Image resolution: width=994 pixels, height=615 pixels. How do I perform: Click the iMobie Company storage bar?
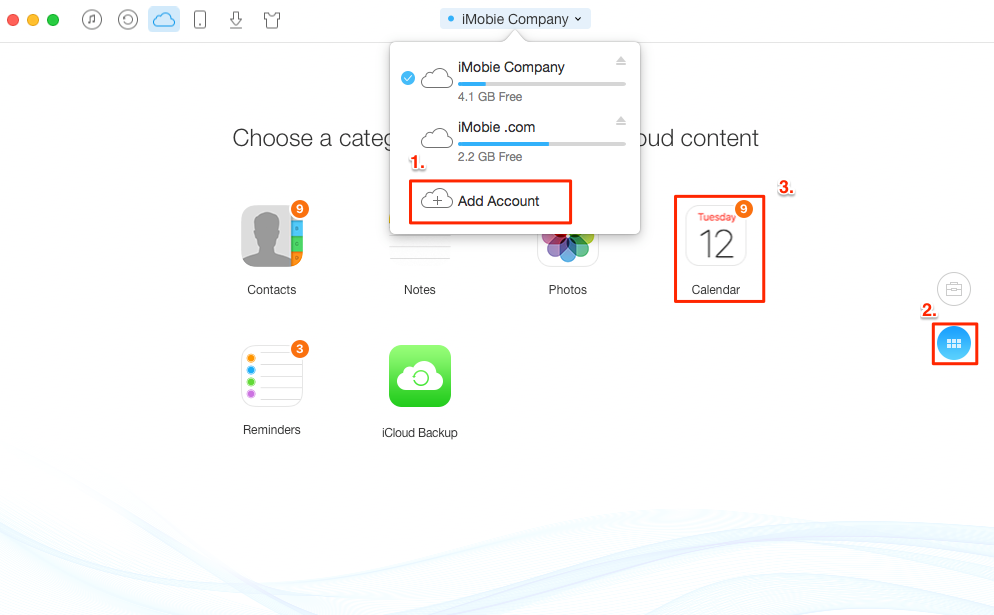541,84
